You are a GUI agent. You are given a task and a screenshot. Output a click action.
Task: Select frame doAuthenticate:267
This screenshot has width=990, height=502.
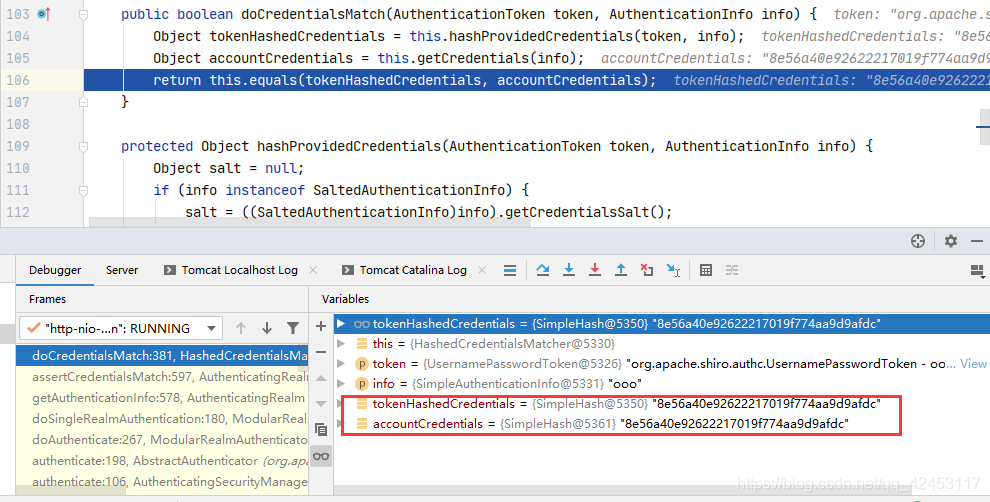pyautogui.click(x=162, y=439)
